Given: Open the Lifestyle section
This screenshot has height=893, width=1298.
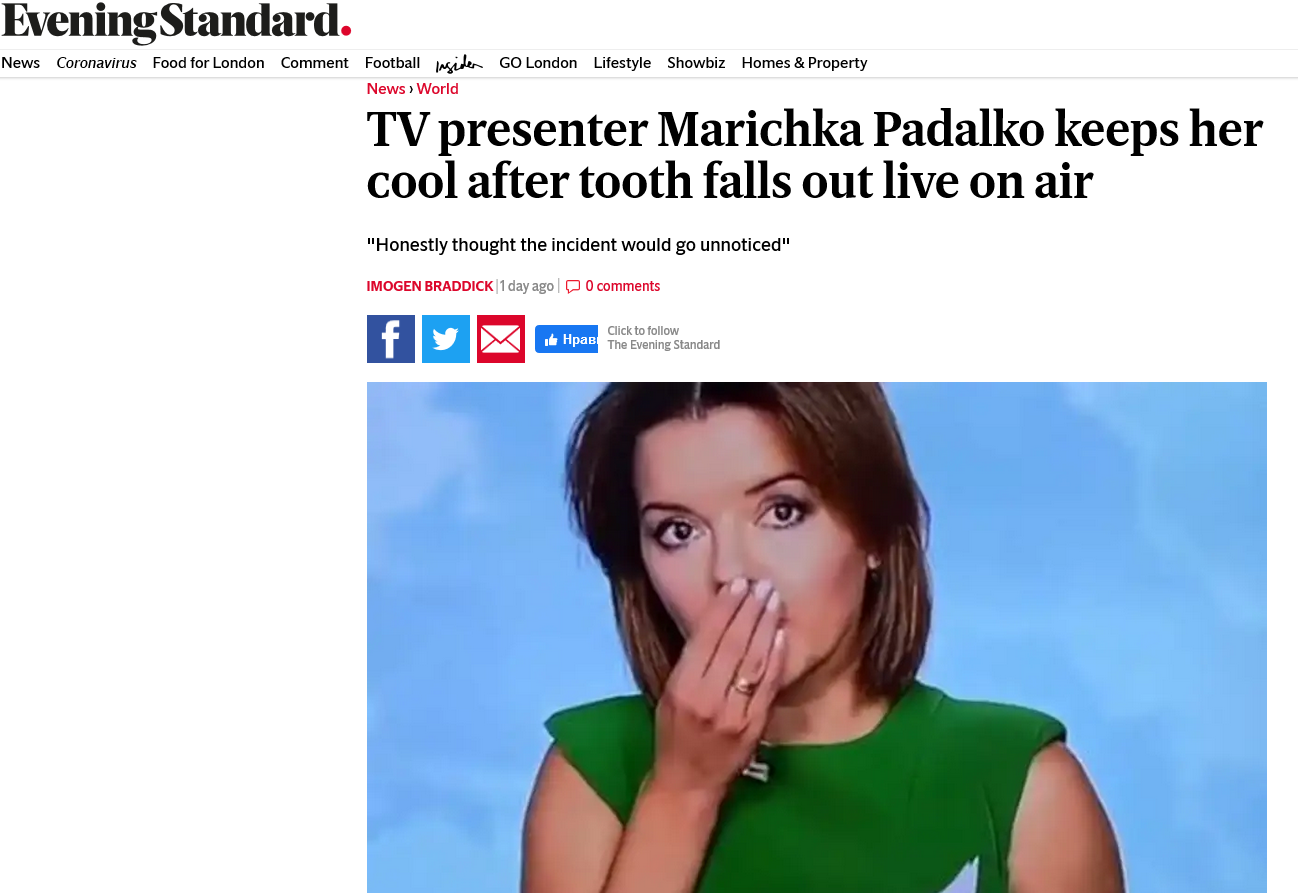Looking at the screenshot, I should pos(622,63).
